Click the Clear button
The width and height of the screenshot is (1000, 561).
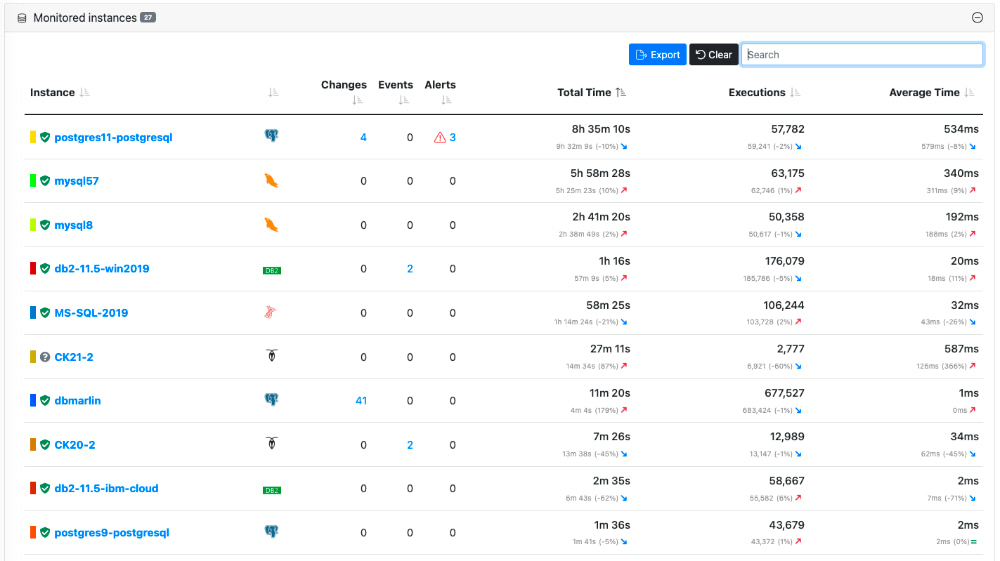coord(714,55)
